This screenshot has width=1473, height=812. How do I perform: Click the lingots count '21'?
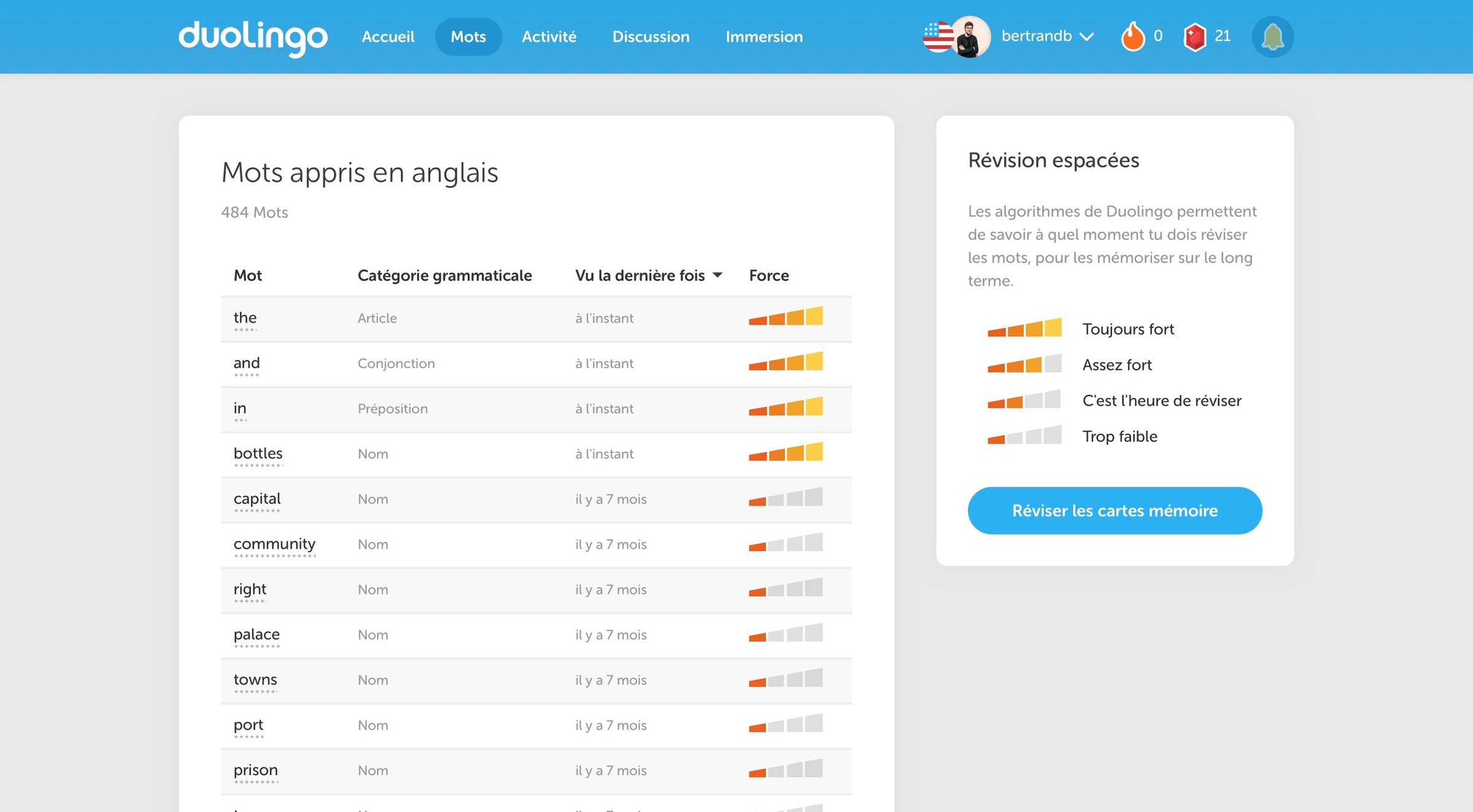pyautogui.click(x=1223, y=36)
